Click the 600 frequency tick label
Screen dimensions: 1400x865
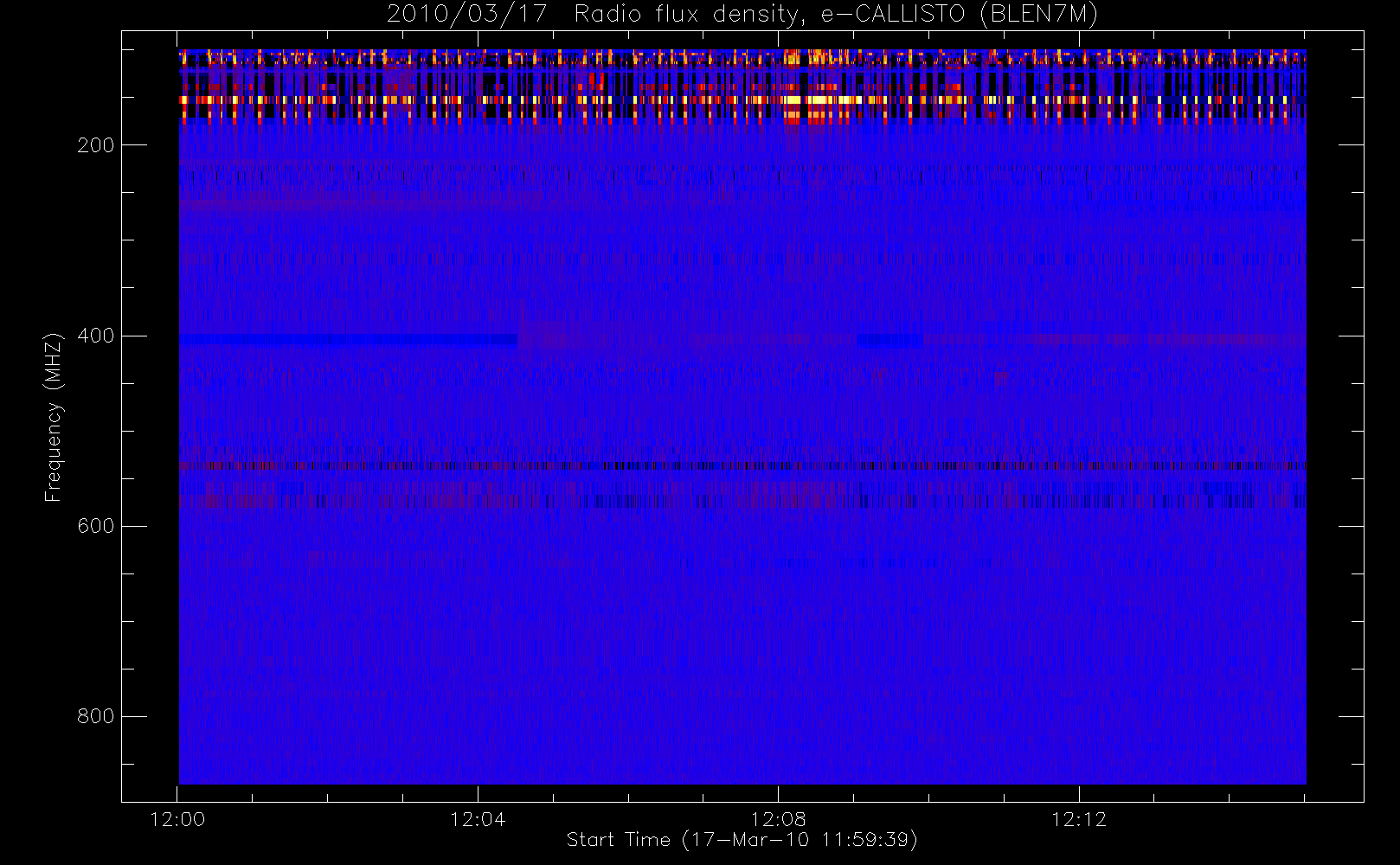[x=96, y=526]
